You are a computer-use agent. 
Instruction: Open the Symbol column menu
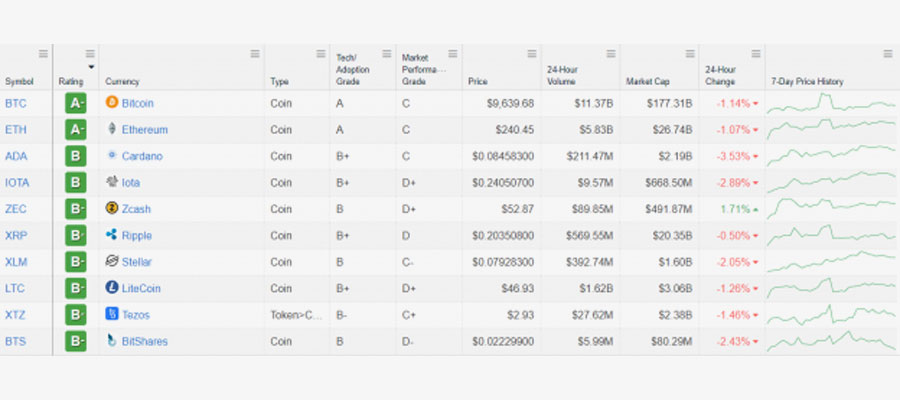click(42, 54)
